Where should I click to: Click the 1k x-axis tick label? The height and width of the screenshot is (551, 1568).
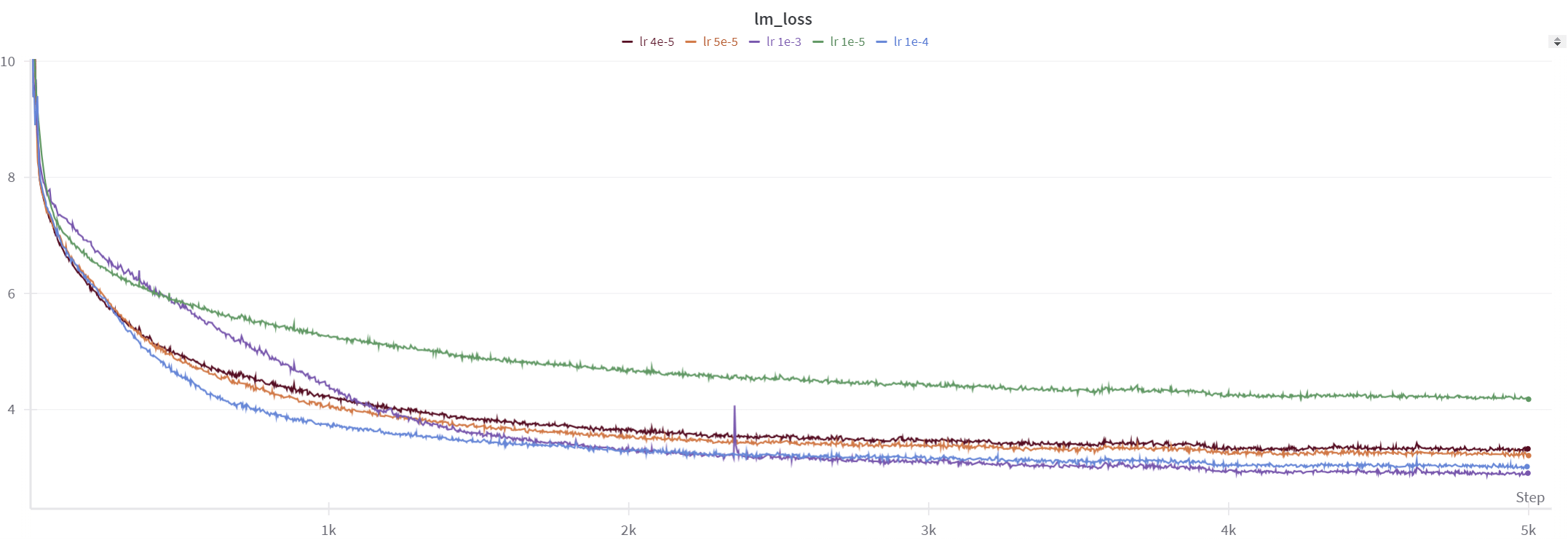pos(329,531)
